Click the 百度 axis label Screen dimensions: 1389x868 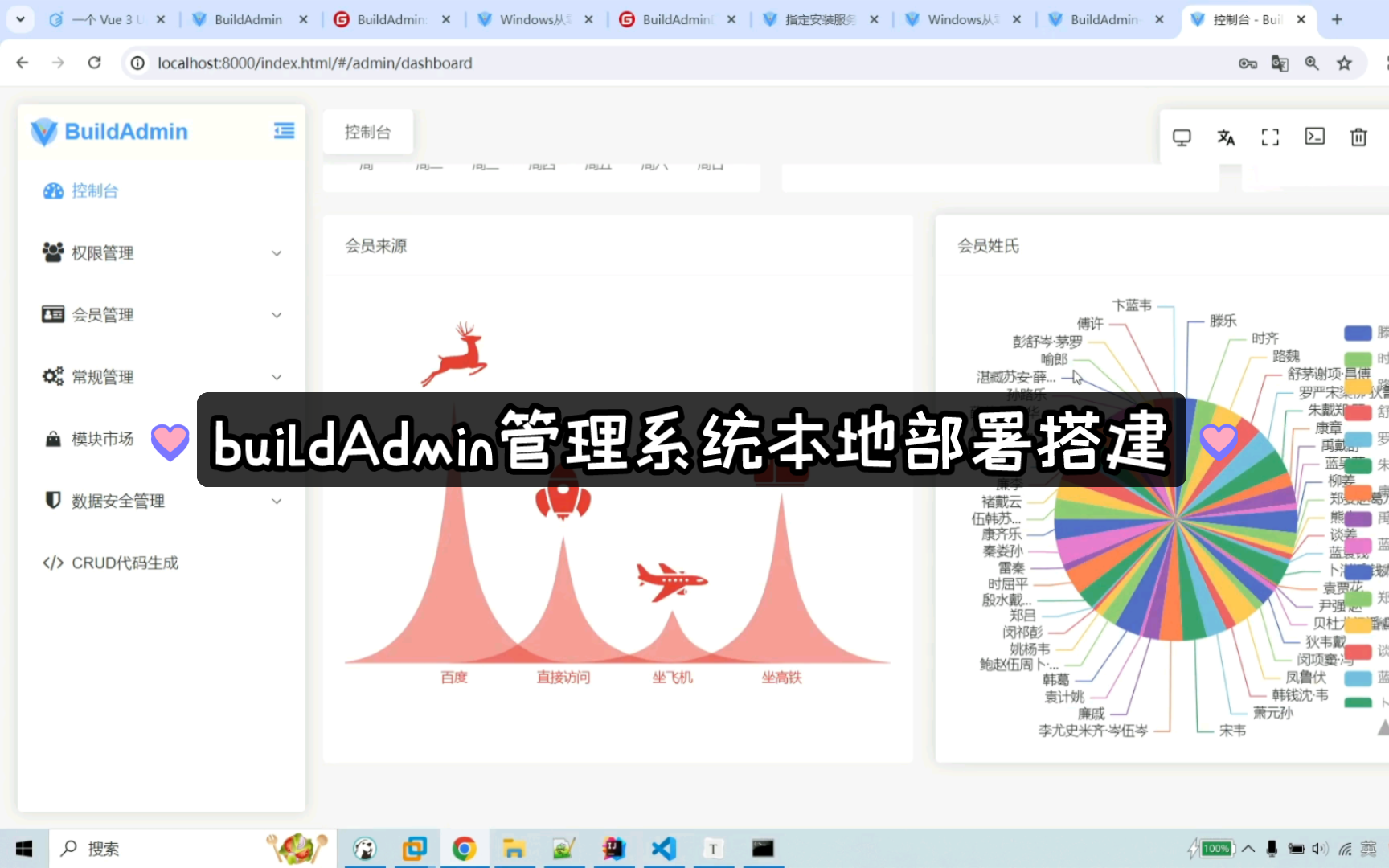pyautogui.click(x=454, y=678)
